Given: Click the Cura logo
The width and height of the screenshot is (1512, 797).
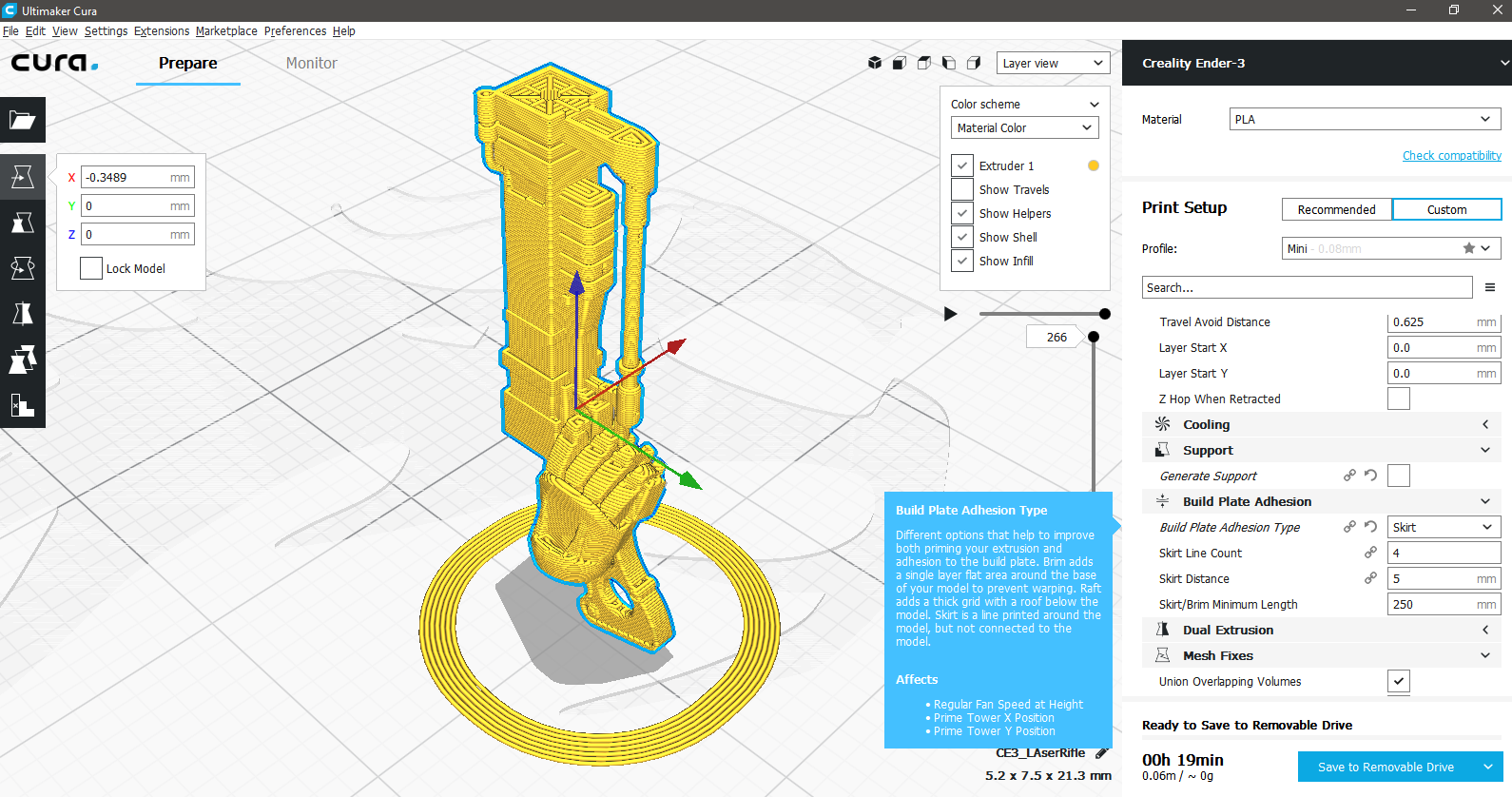Looking at the screenshot, I should coord(54,63).
